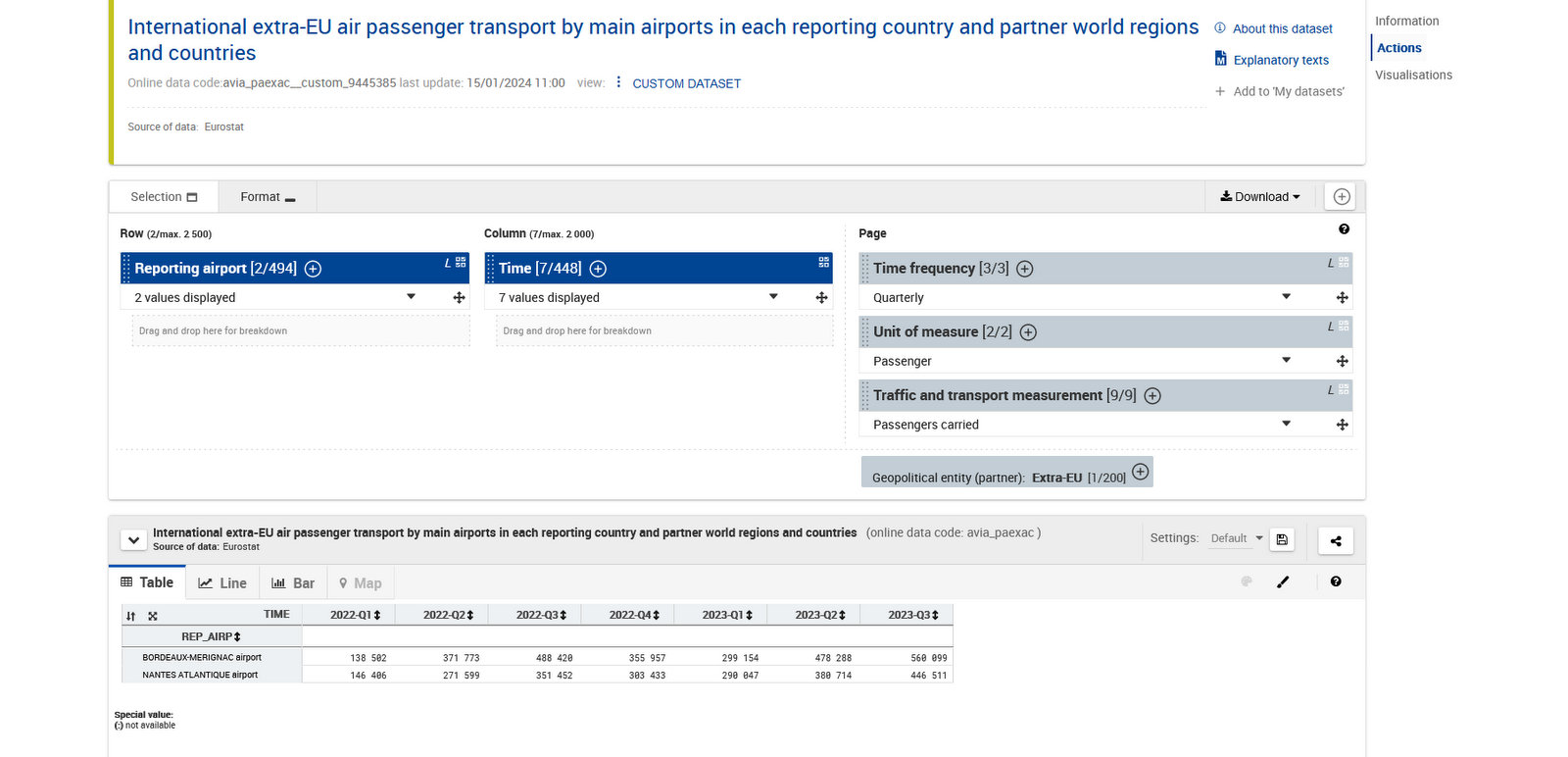Go to Information in the side navigation
The image size is (1568, 757).
click(1407, 21)
